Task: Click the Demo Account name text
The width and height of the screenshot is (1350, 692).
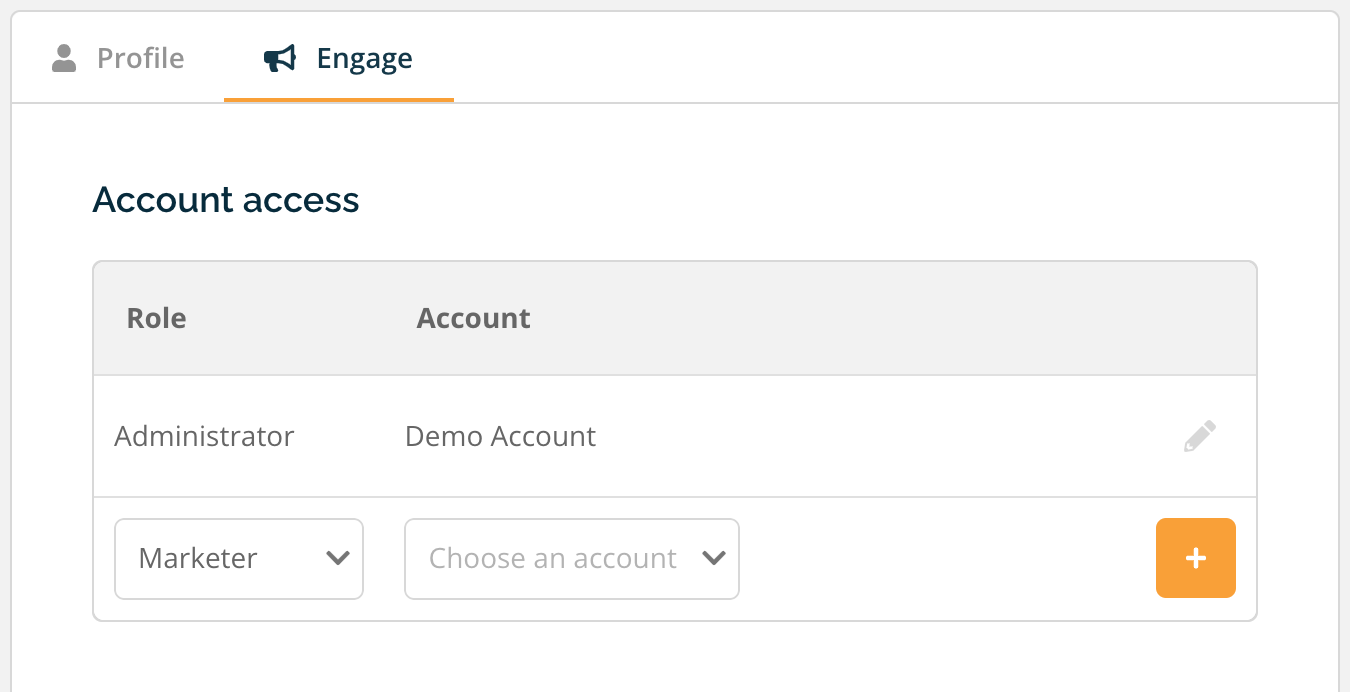Action: tap(500, 436)
